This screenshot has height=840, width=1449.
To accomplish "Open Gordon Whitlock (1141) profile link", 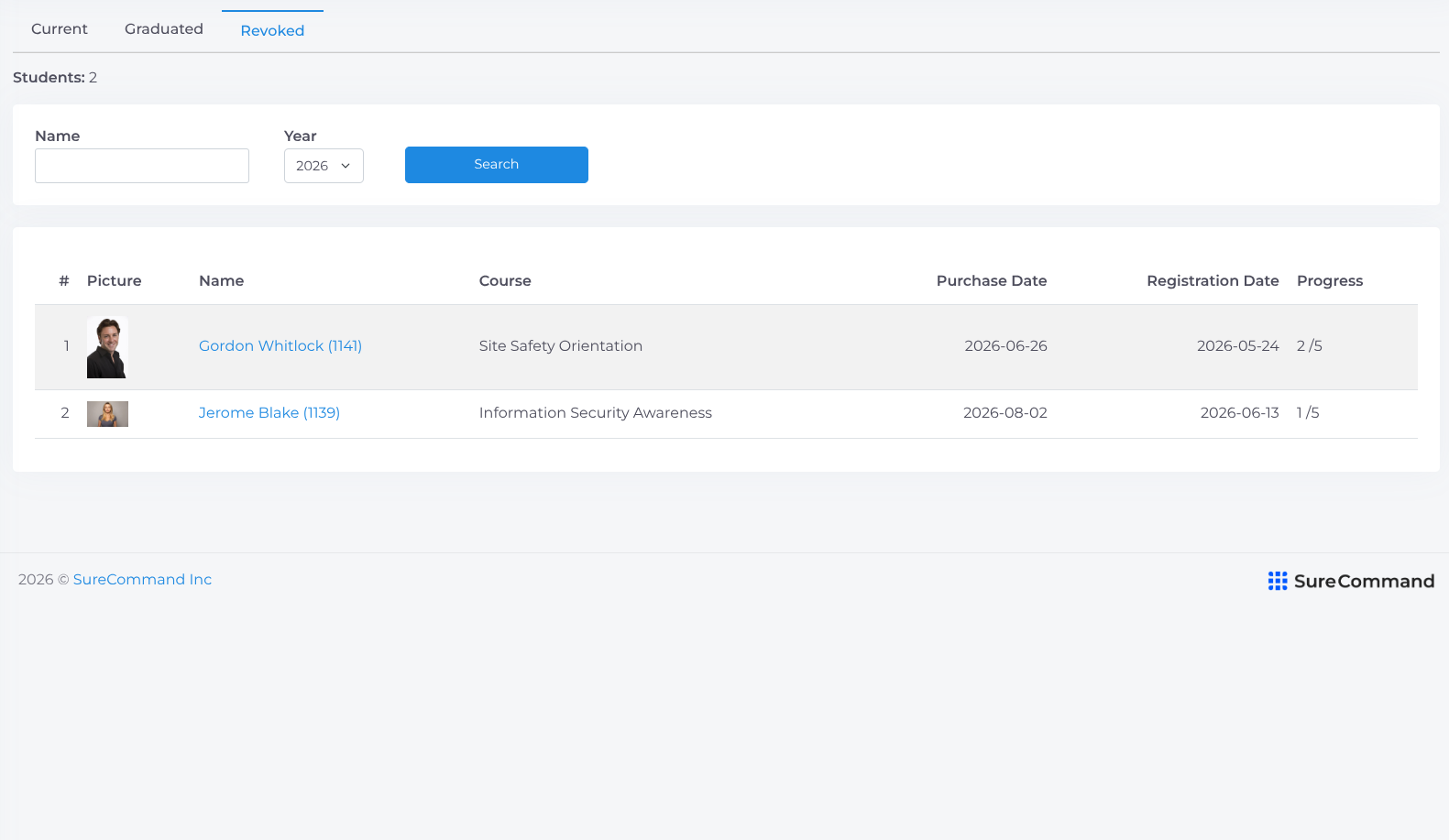I will click(280, 346).
